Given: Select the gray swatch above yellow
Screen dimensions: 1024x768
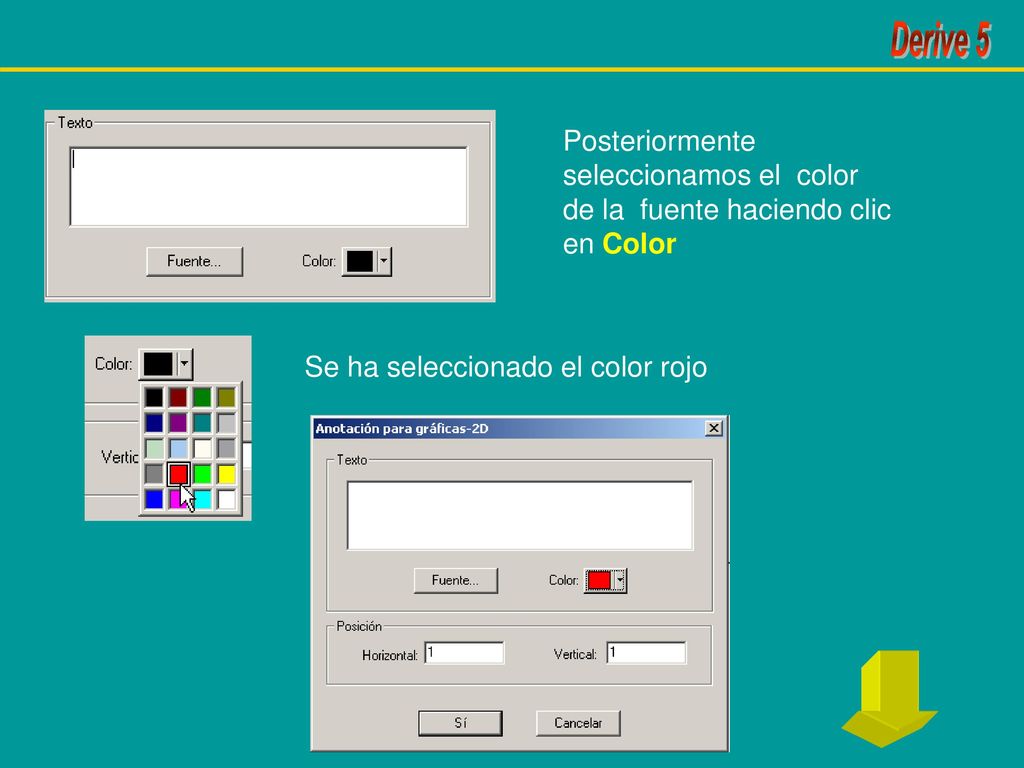Looking at the screenshot, I should coord(227,448).
